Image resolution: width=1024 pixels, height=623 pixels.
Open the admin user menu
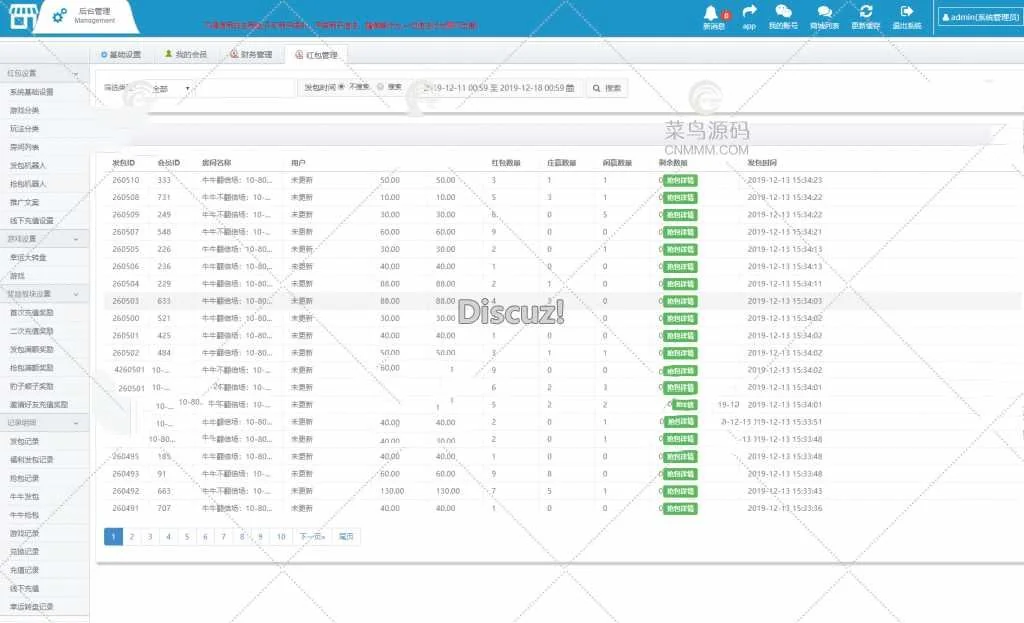979,17
